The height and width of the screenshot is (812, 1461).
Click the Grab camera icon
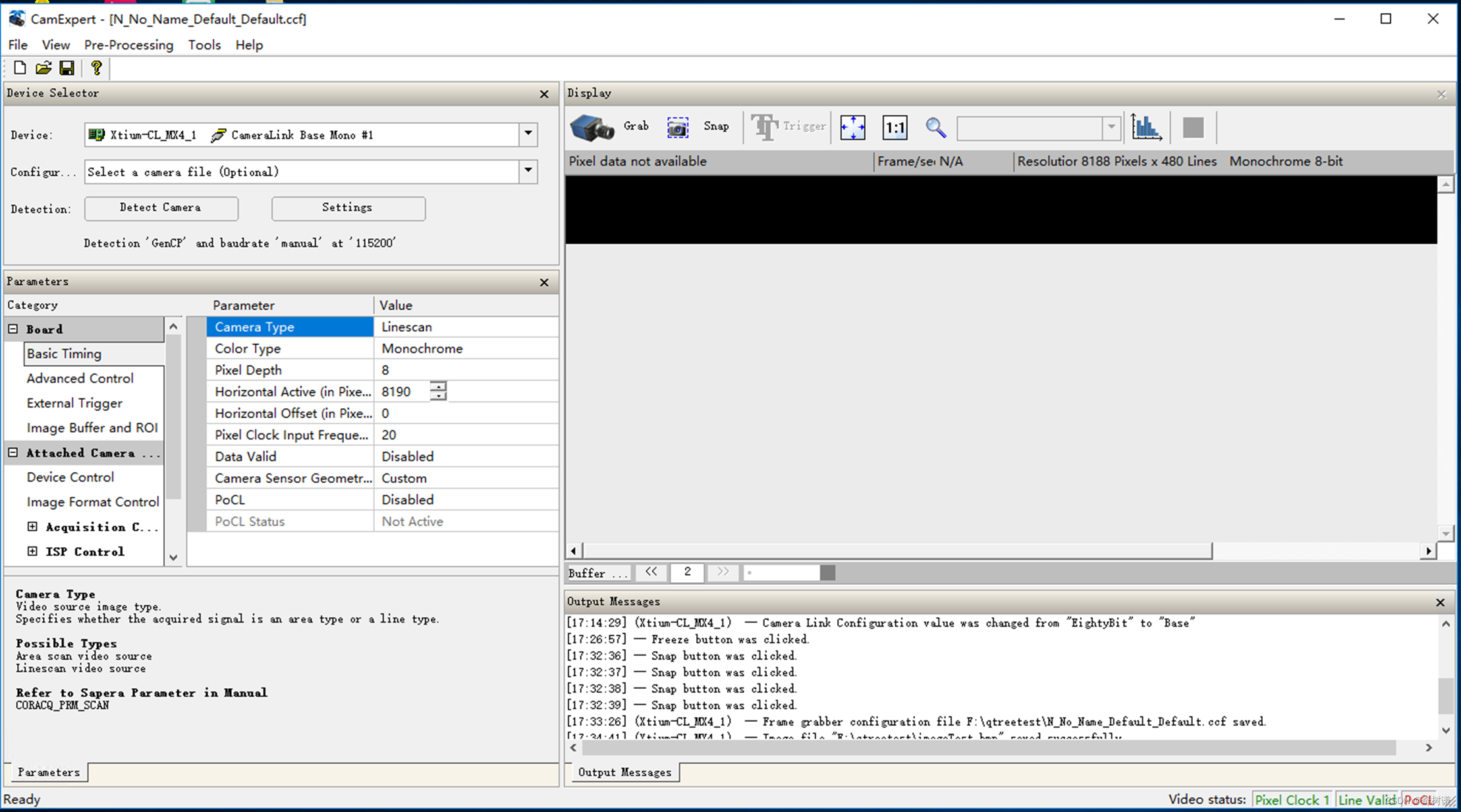[x=592, y=127]
